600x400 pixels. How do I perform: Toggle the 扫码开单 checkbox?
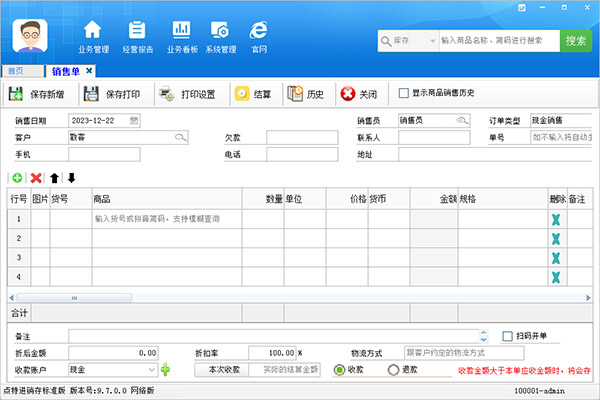[508, 336]
